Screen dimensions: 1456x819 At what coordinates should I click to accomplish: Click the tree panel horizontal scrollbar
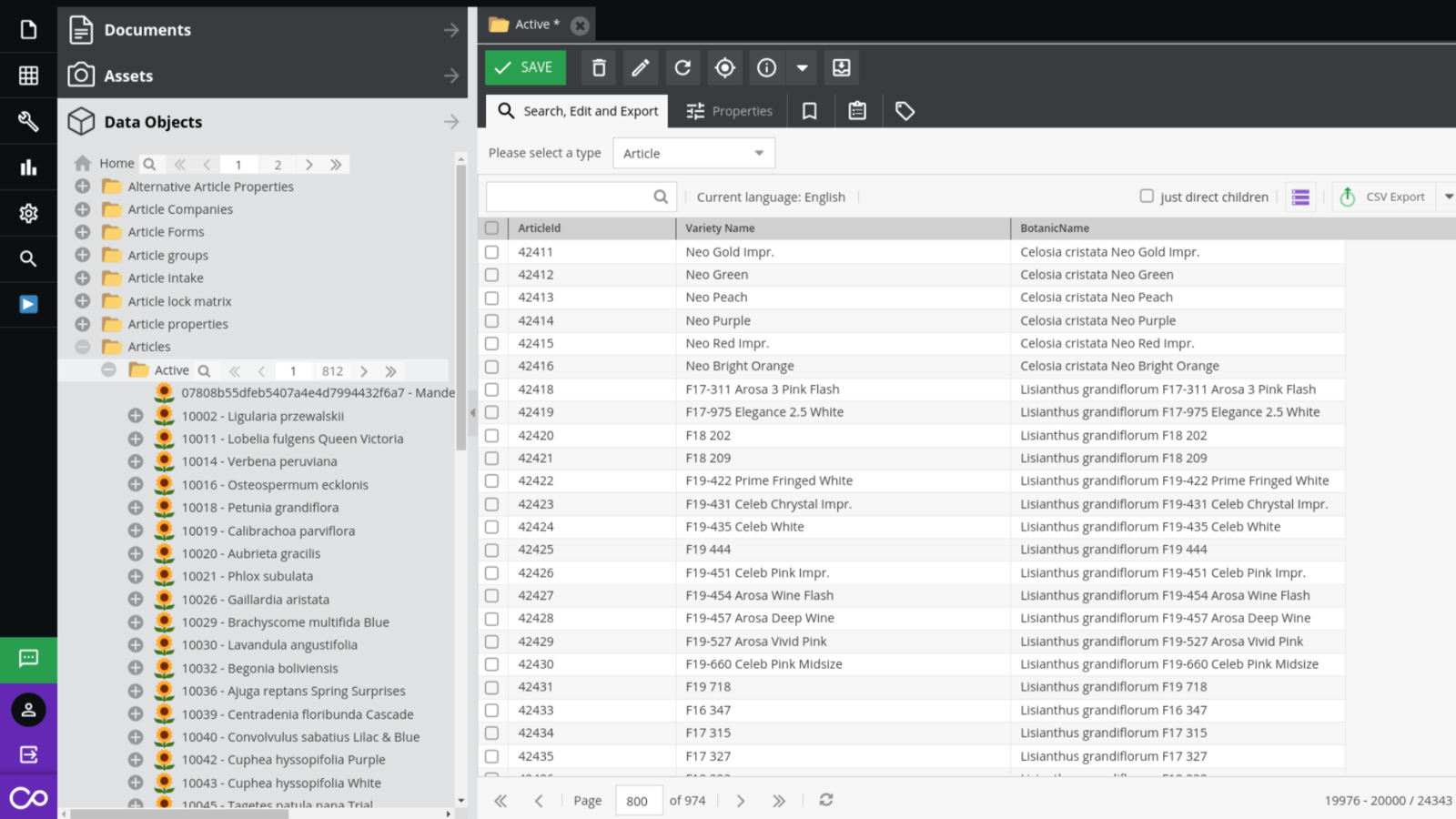179,814
